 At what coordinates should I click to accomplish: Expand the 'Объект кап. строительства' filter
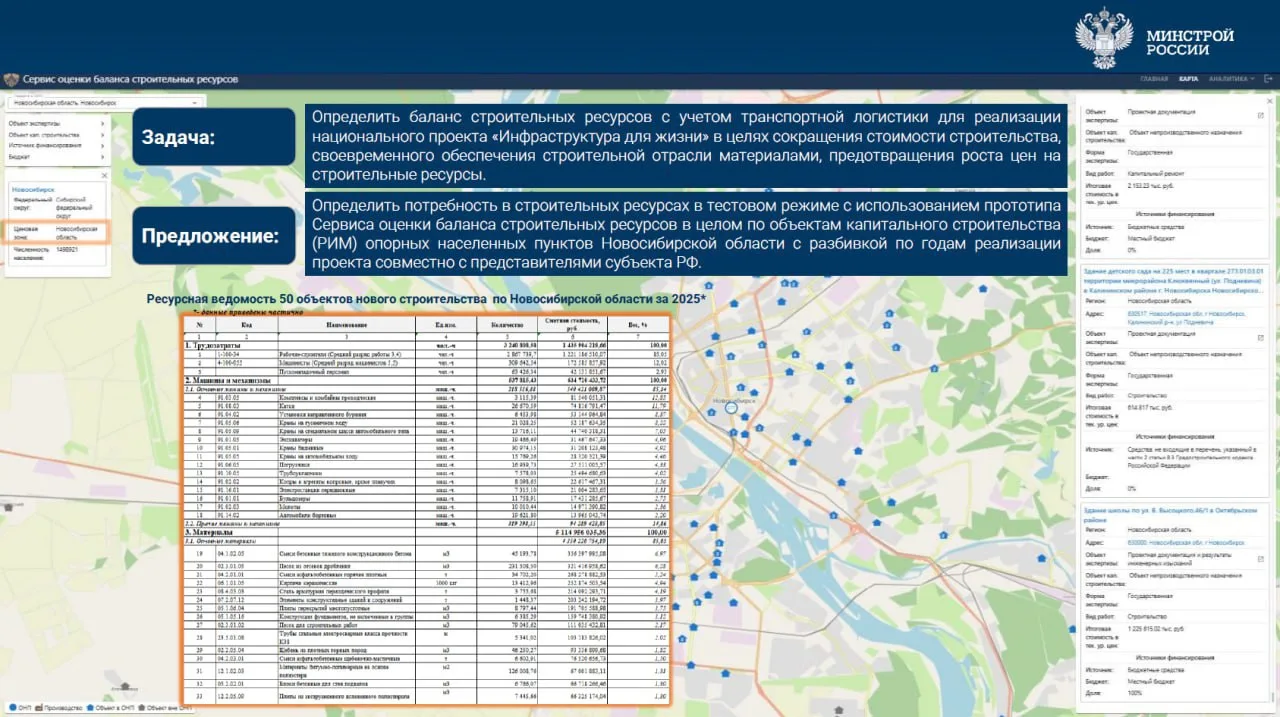pos(56,134)
